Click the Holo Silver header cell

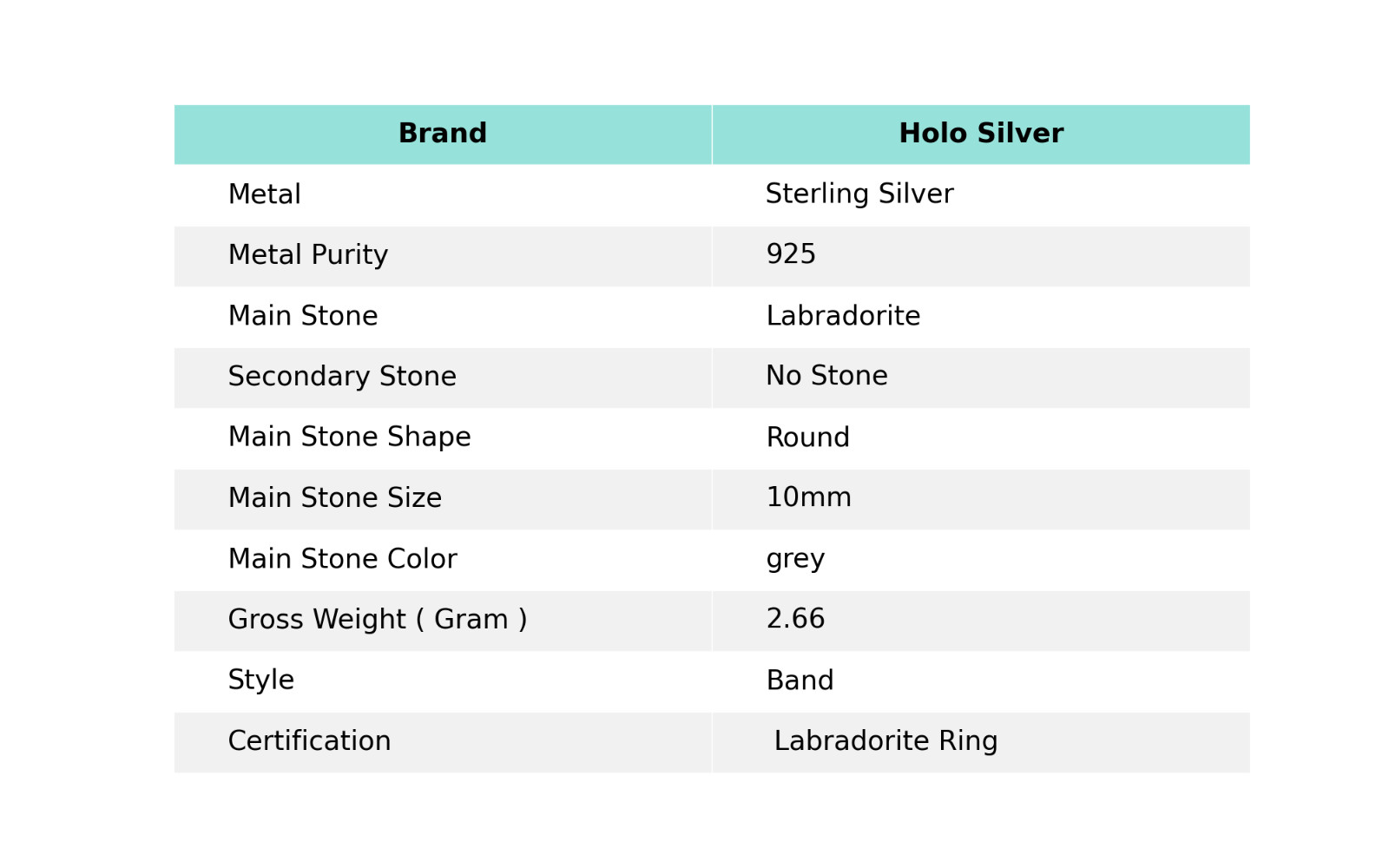pyautogui.click(x=981, y=134)
